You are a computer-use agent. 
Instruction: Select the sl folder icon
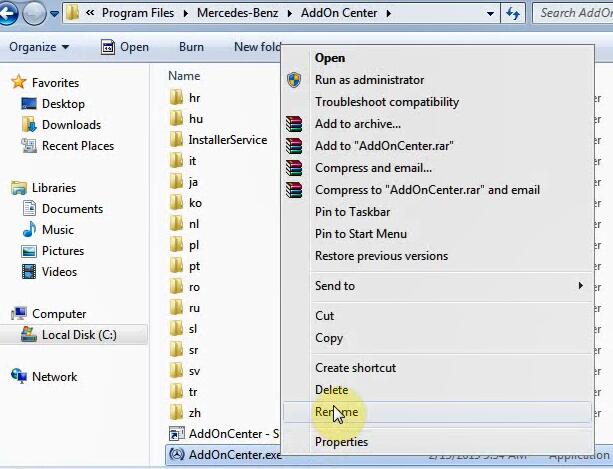(x=176, y=329)
